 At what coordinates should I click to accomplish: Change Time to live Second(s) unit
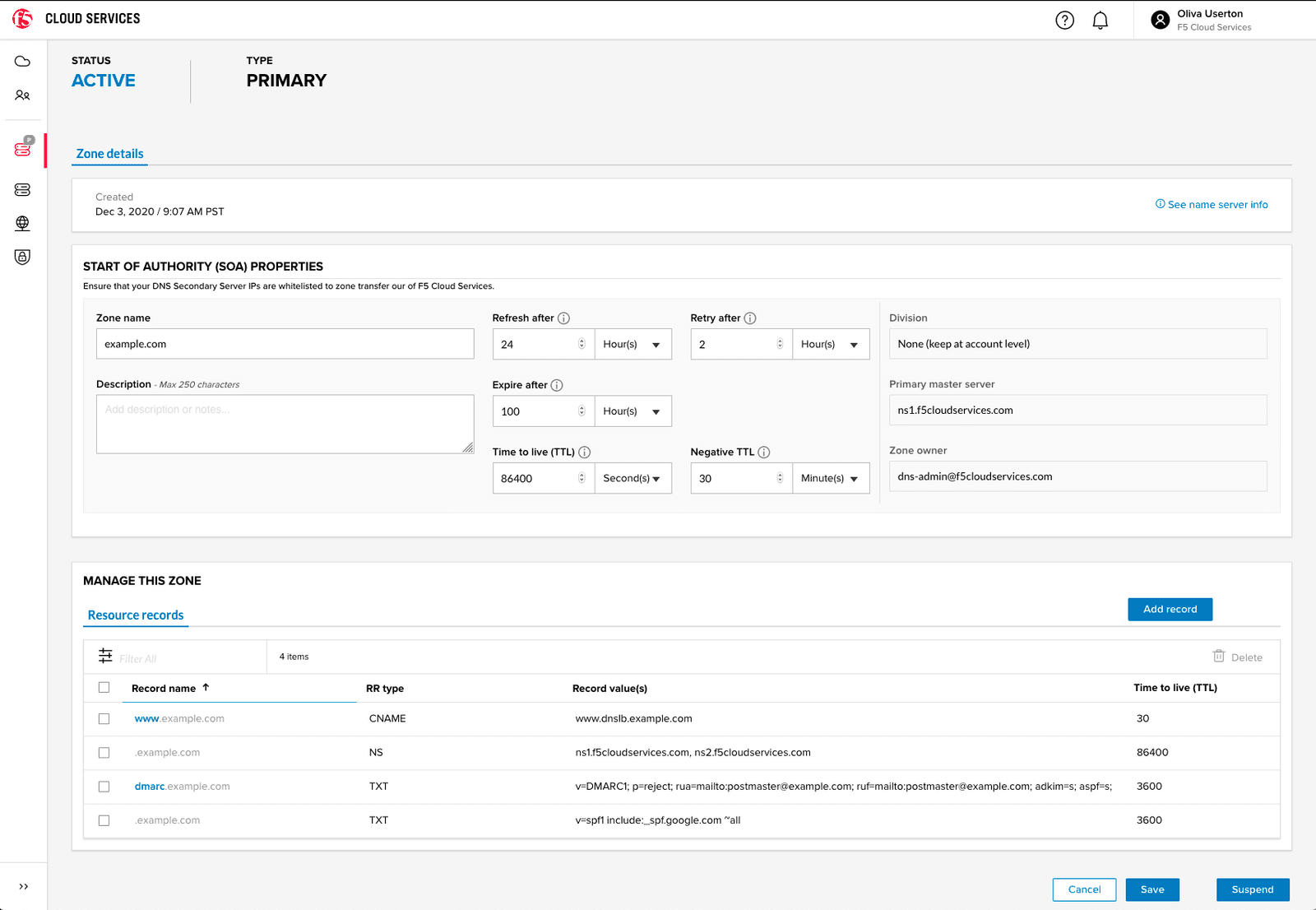pos(633,479)
